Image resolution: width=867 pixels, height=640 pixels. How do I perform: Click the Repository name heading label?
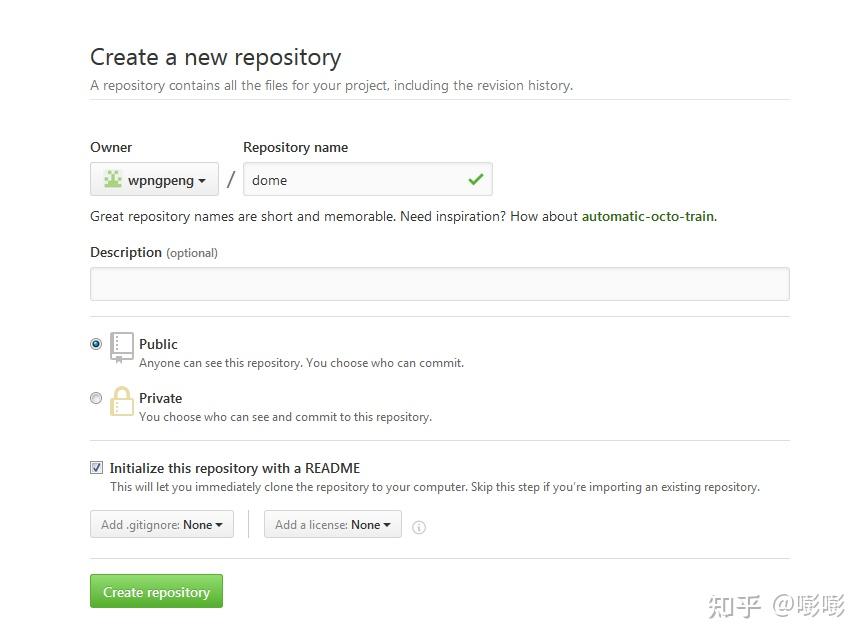(x=295, y=147)
